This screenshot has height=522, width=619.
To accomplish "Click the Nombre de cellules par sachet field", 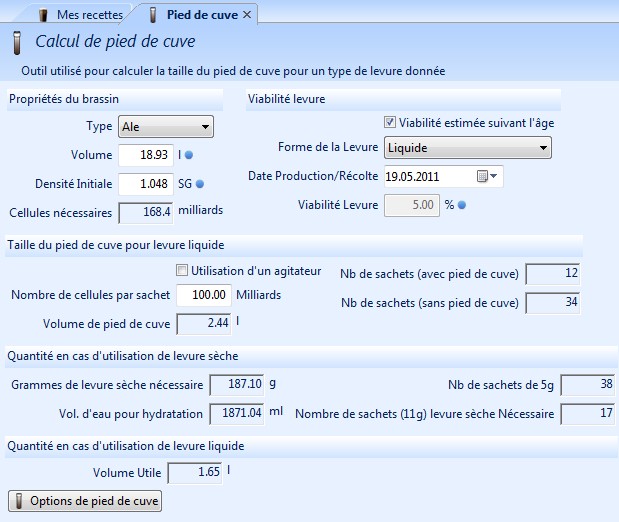I will 204,296.
